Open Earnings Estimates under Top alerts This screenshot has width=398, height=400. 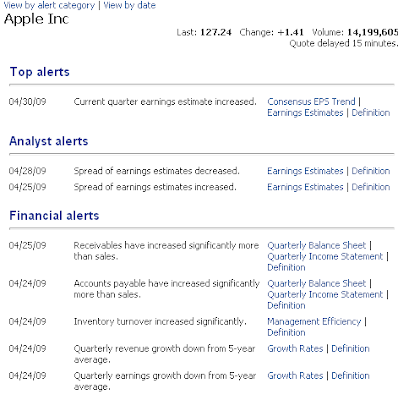[x=305, y=113]
